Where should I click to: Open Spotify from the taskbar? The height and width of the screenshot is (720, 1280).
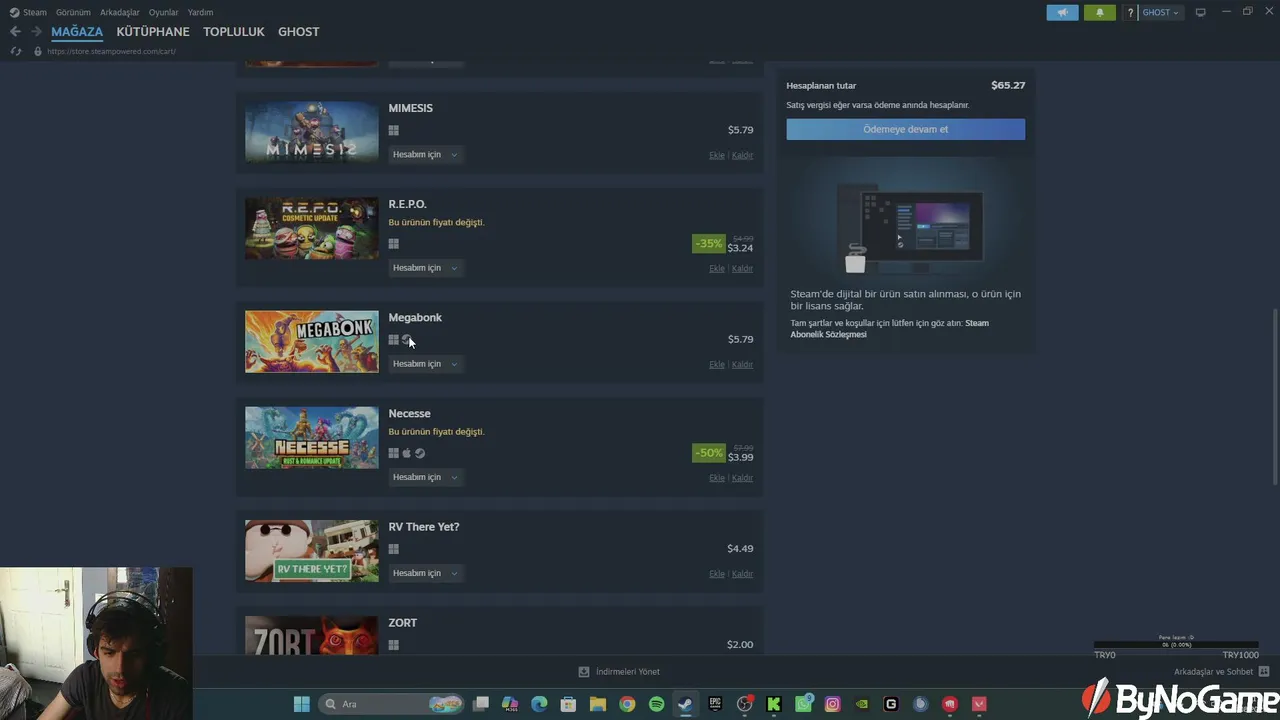point(656,704)
